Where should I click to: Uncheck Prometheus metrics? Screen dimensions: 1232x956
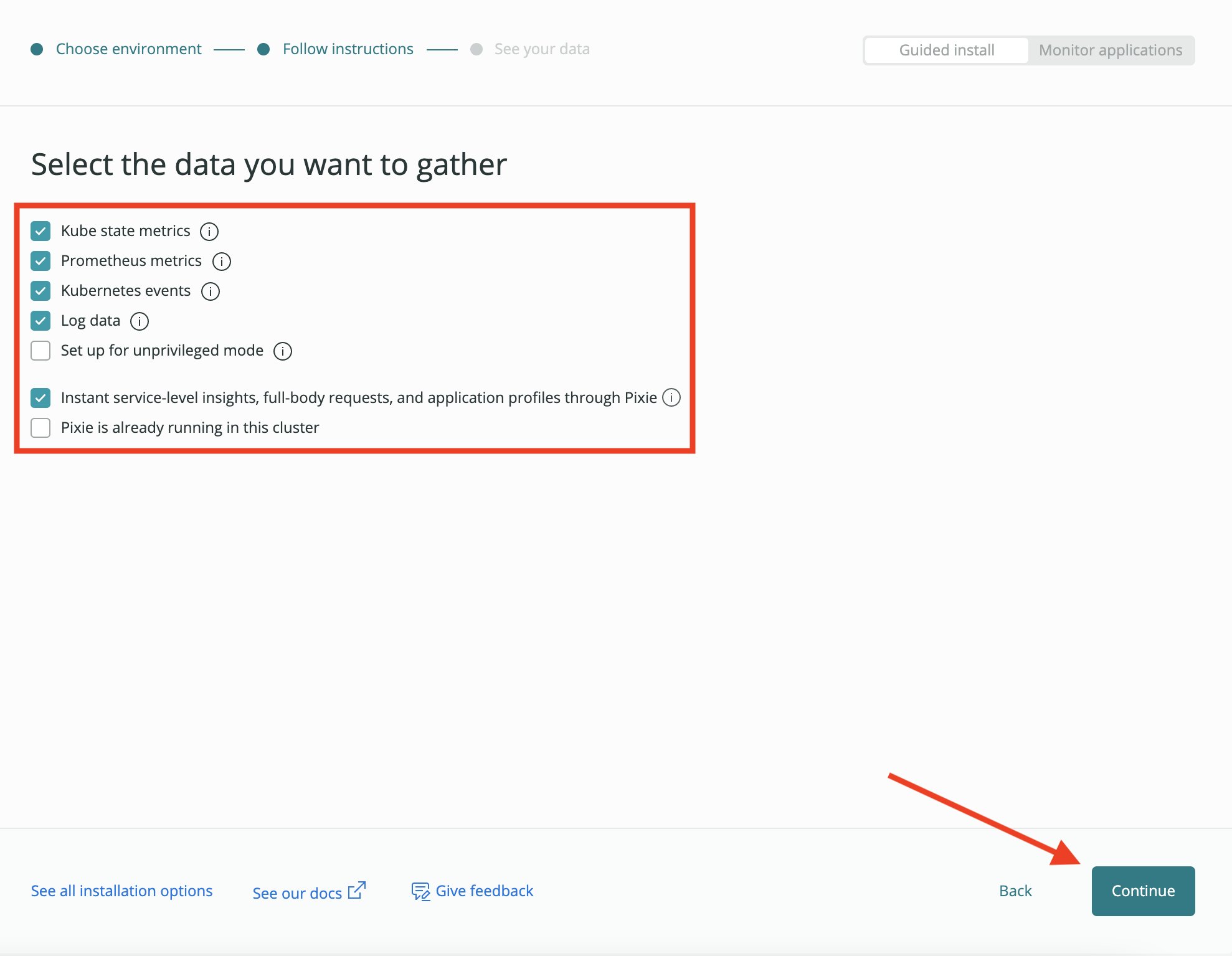pos(40,261)
